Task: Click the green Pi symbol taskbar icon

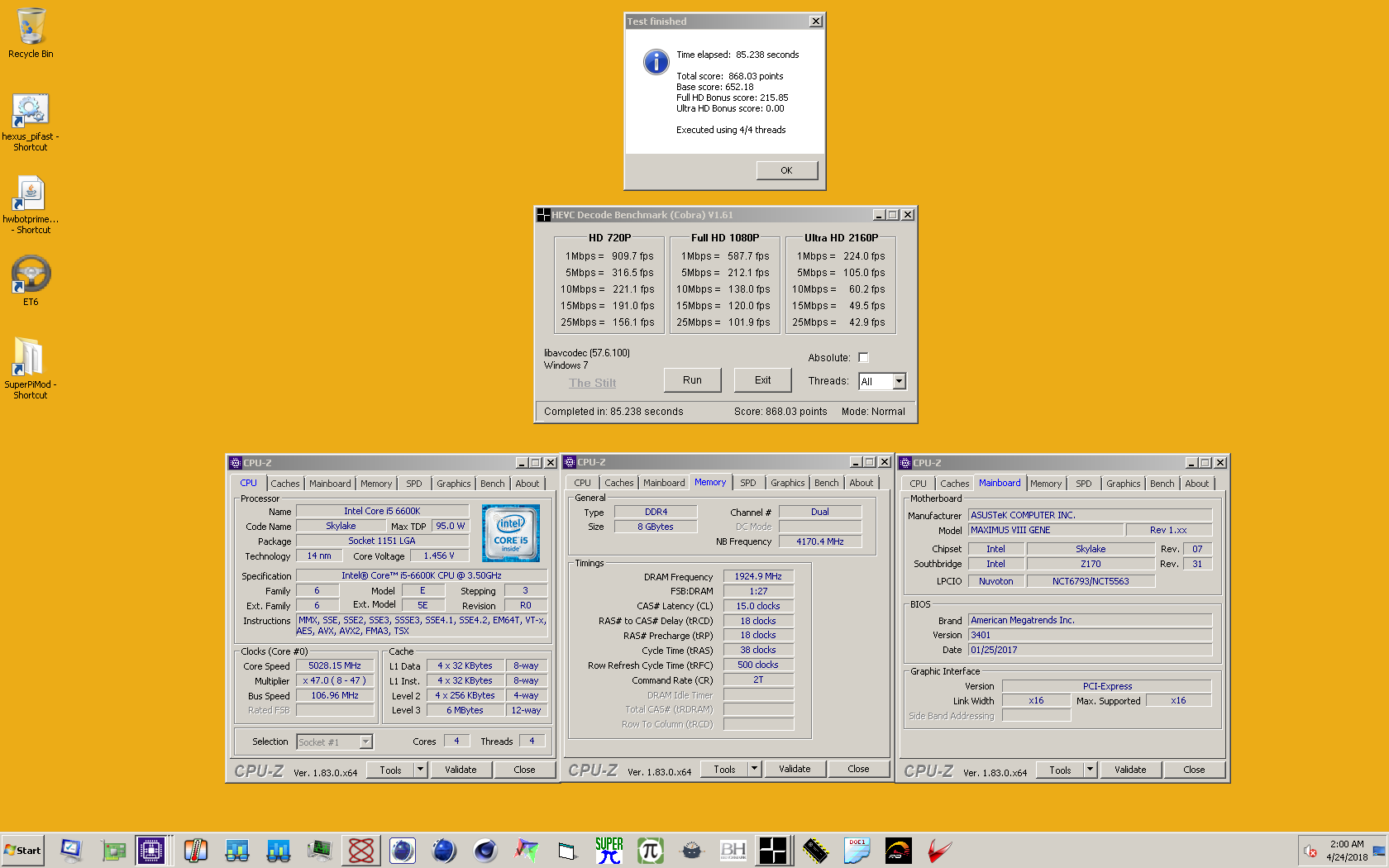Action: 651,851
